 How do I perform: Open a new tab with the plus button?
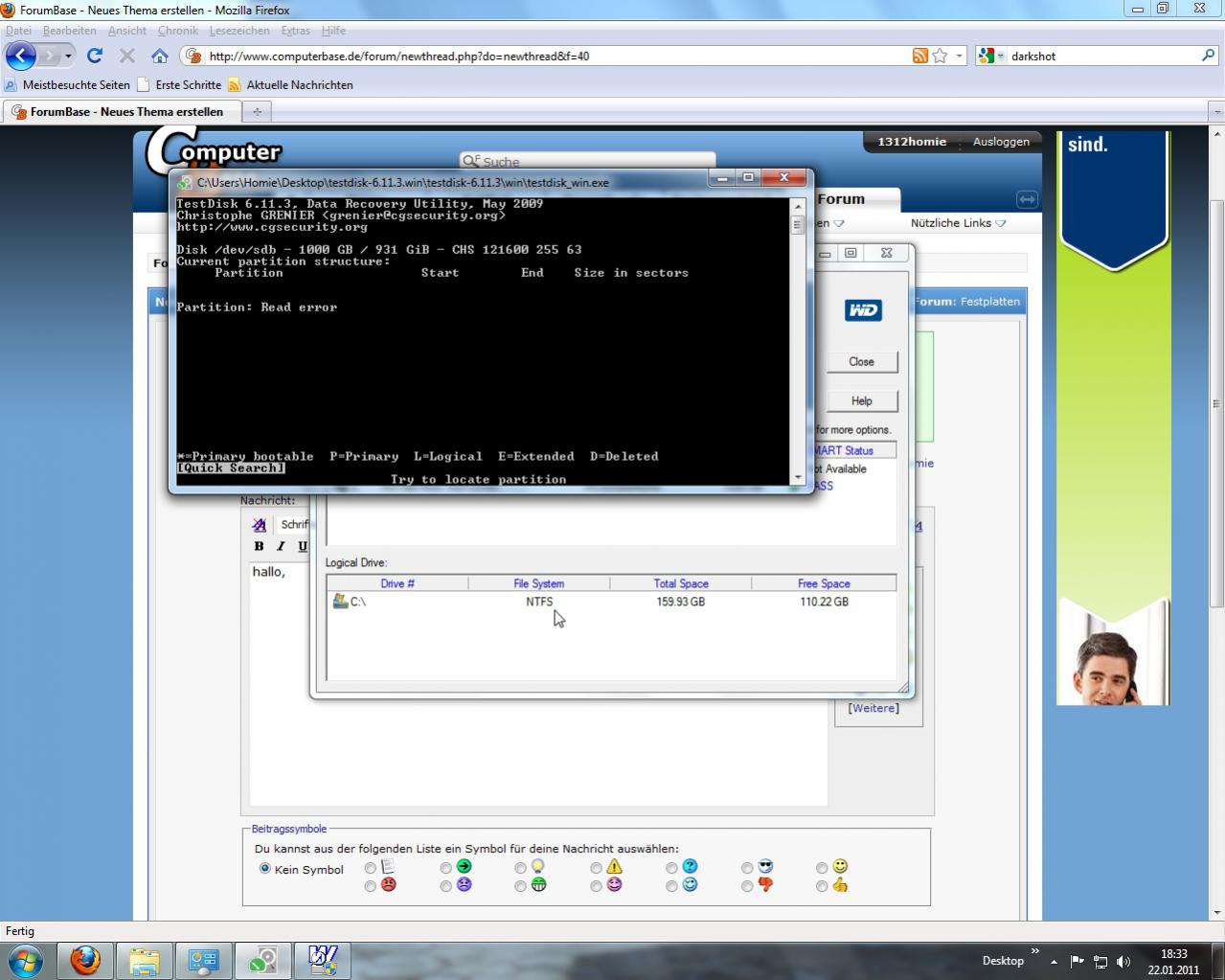coord(257,112)
